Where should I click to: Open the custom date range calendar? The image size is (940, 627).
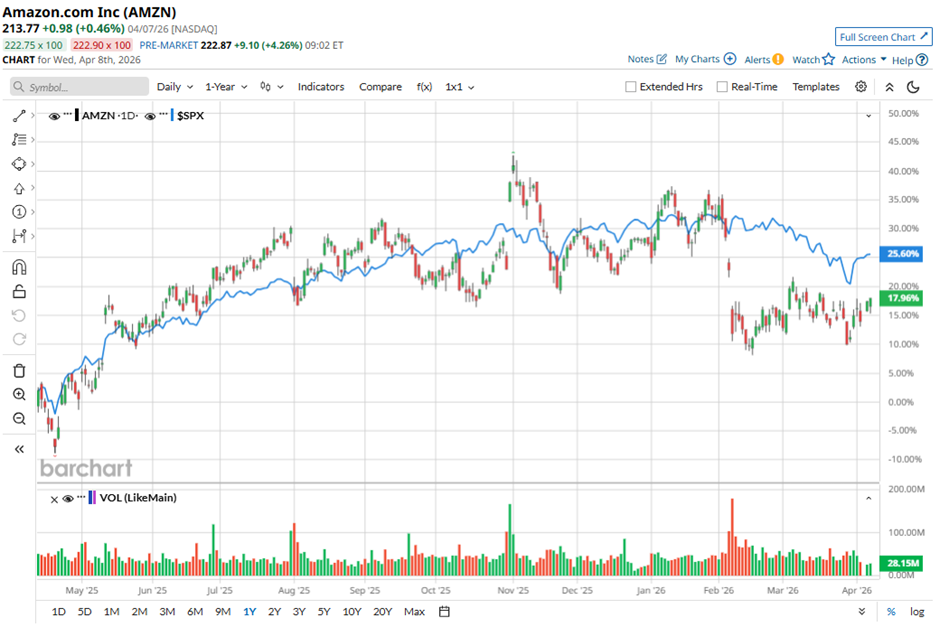444,611
